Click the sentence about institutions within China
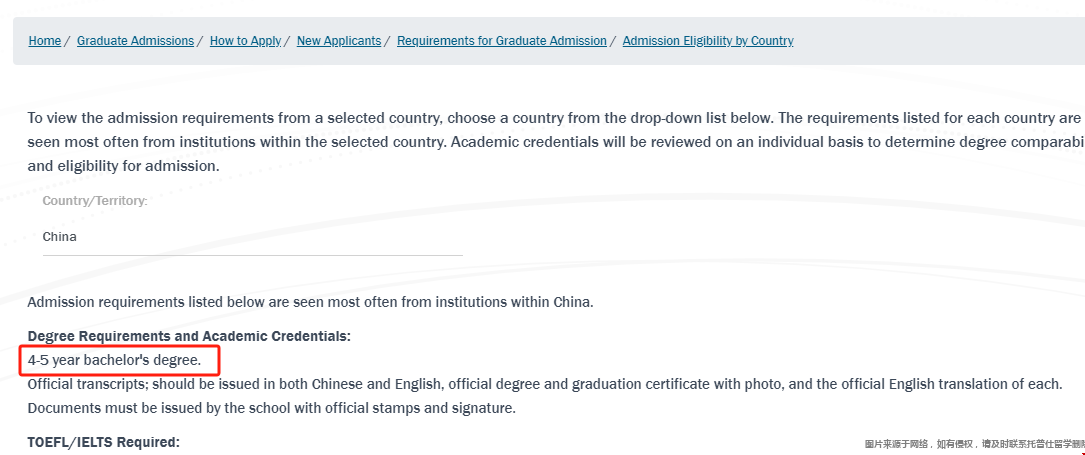1085x455 pixels. point(310,301)
